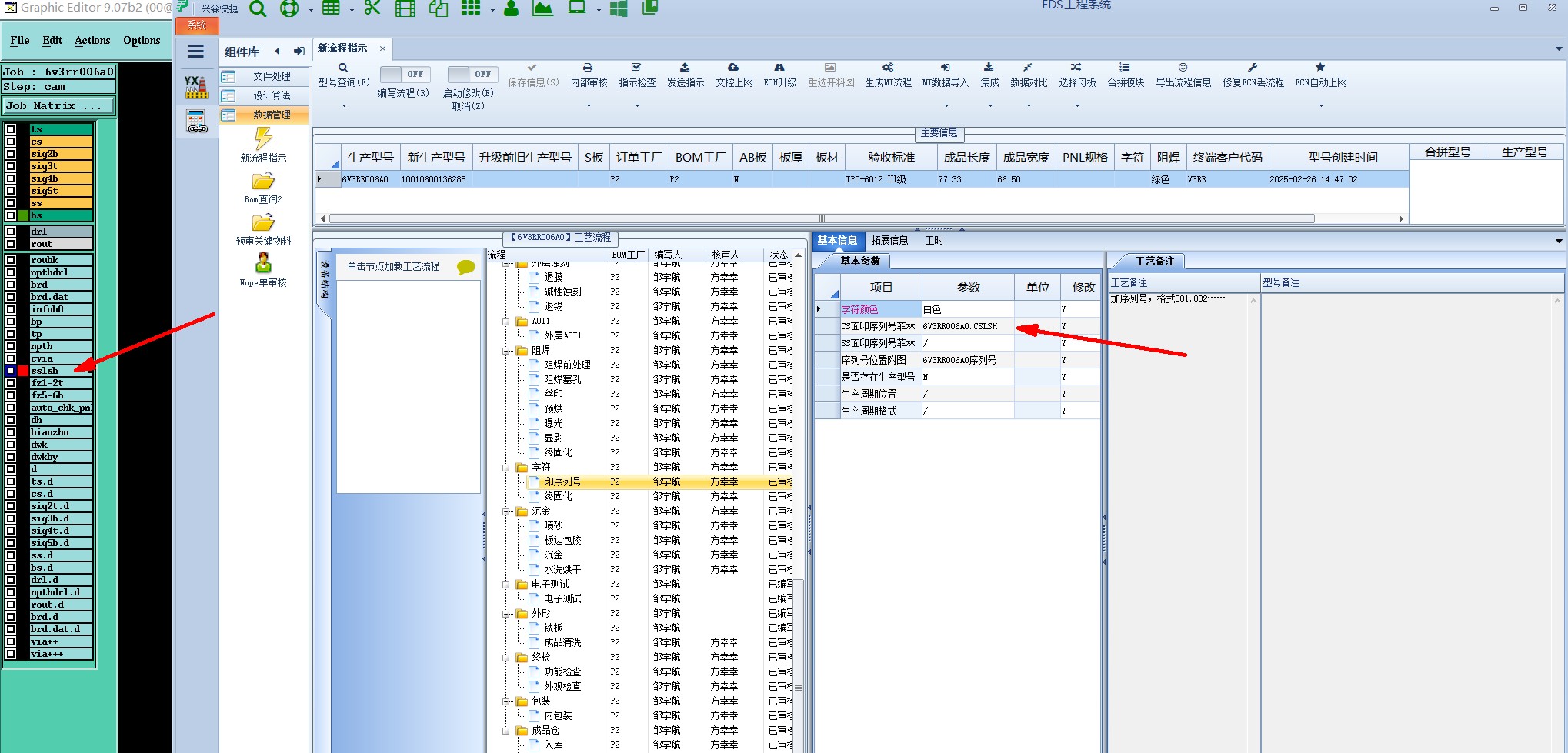Check the box for layer via+++

click(11, 654)
